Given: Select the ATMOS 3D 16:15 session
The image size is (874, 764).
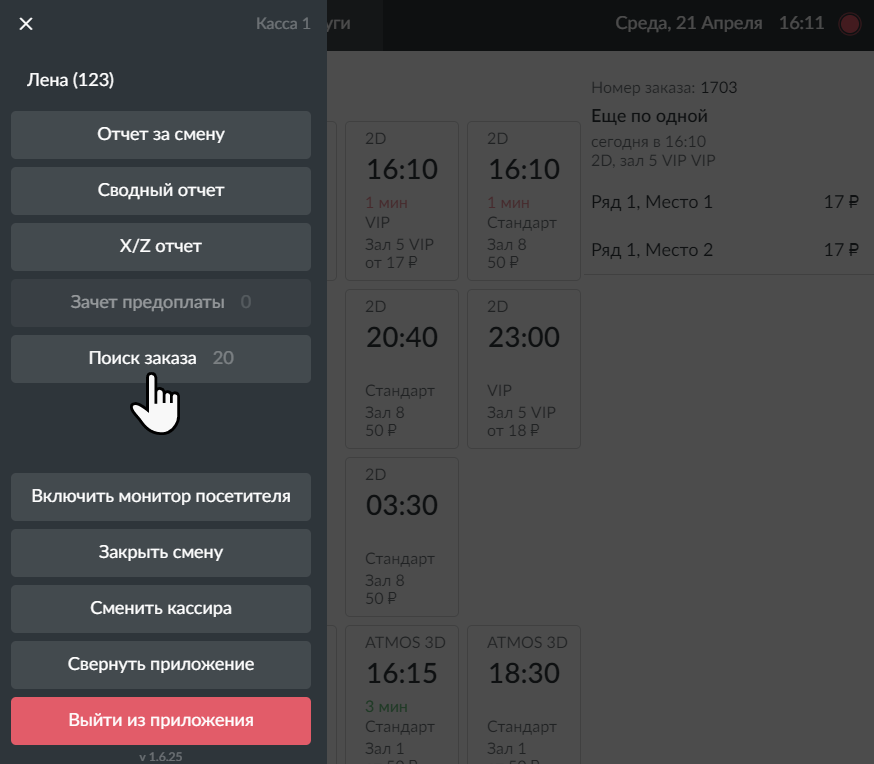Looking at the screenshot, I should click(x=402, y=695).
